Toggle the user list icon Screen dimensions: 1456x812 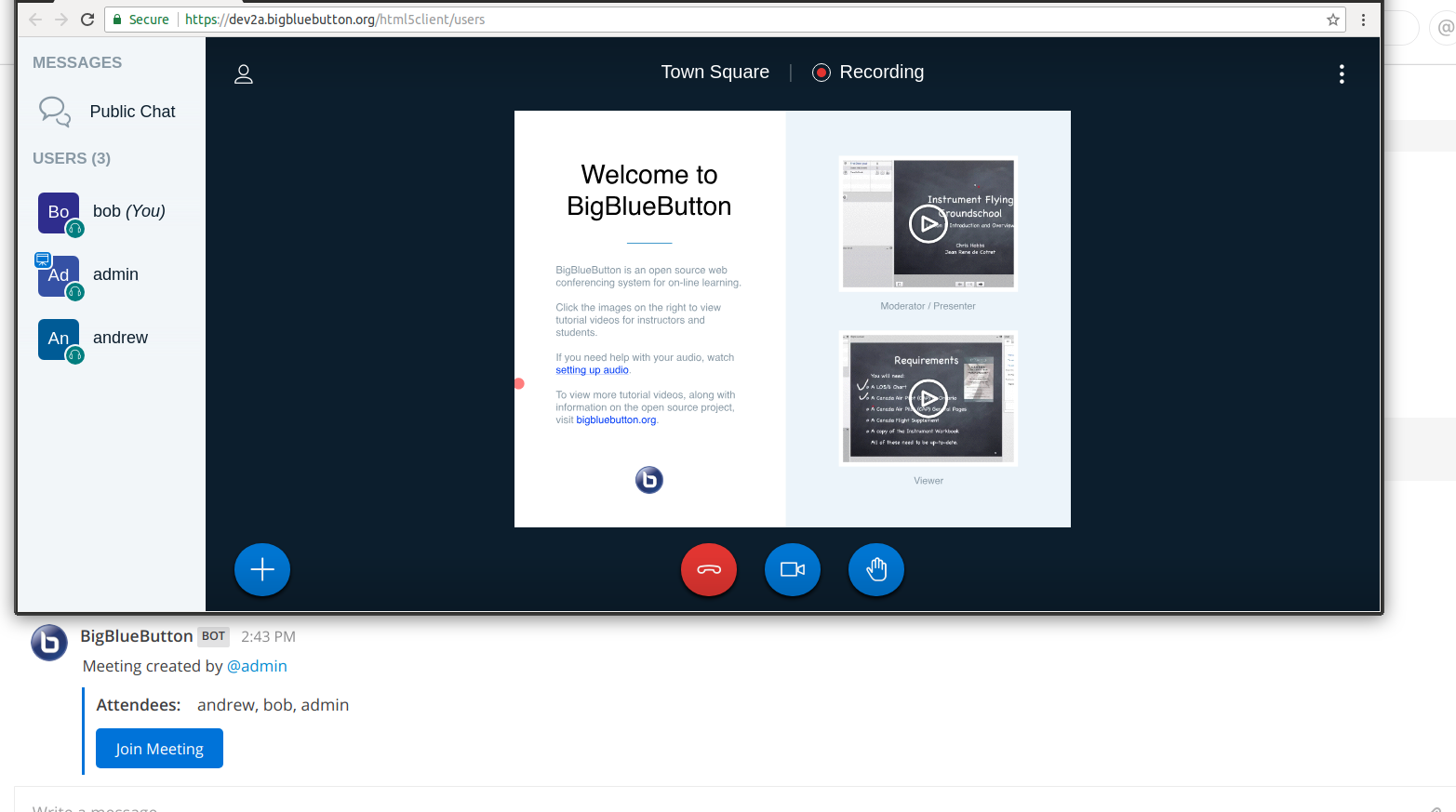[x=244, y=73]
